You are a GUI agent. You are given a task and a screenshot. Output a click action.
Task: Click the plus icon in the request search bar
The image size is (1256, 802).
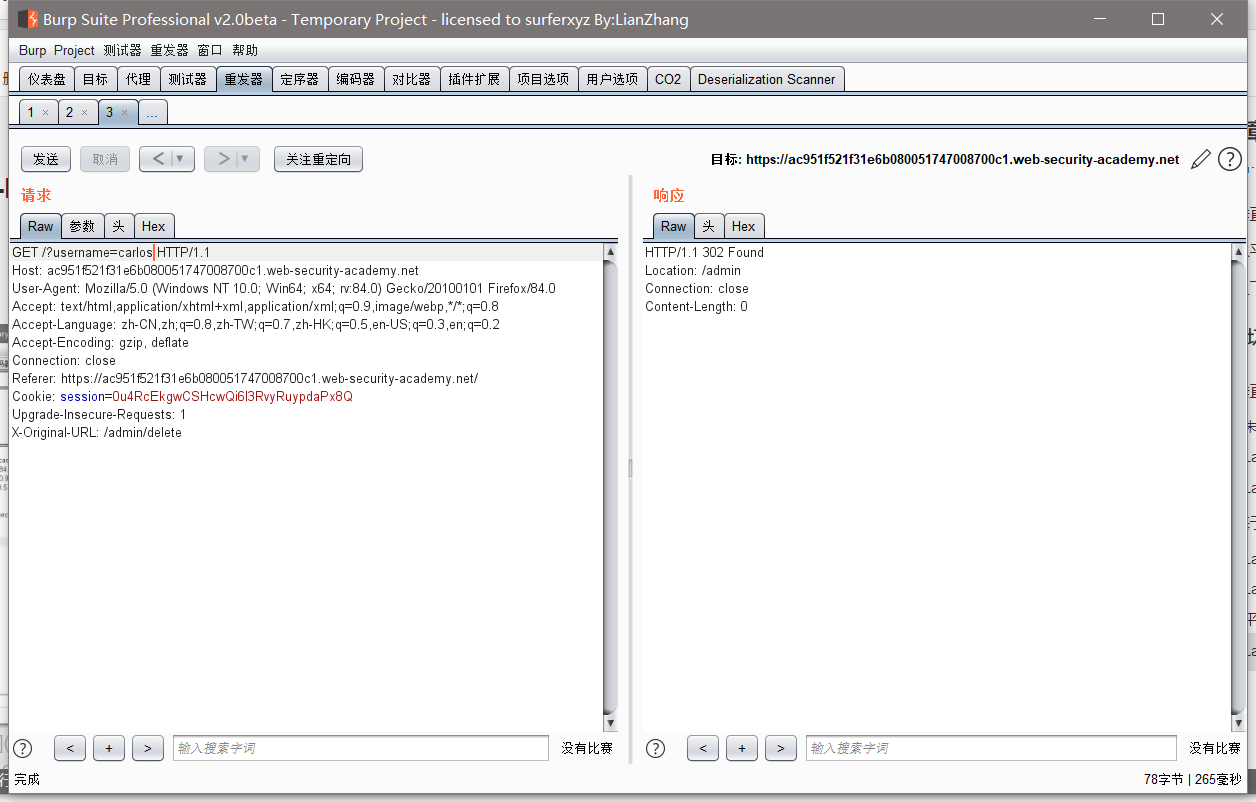(x=108, y=748)
